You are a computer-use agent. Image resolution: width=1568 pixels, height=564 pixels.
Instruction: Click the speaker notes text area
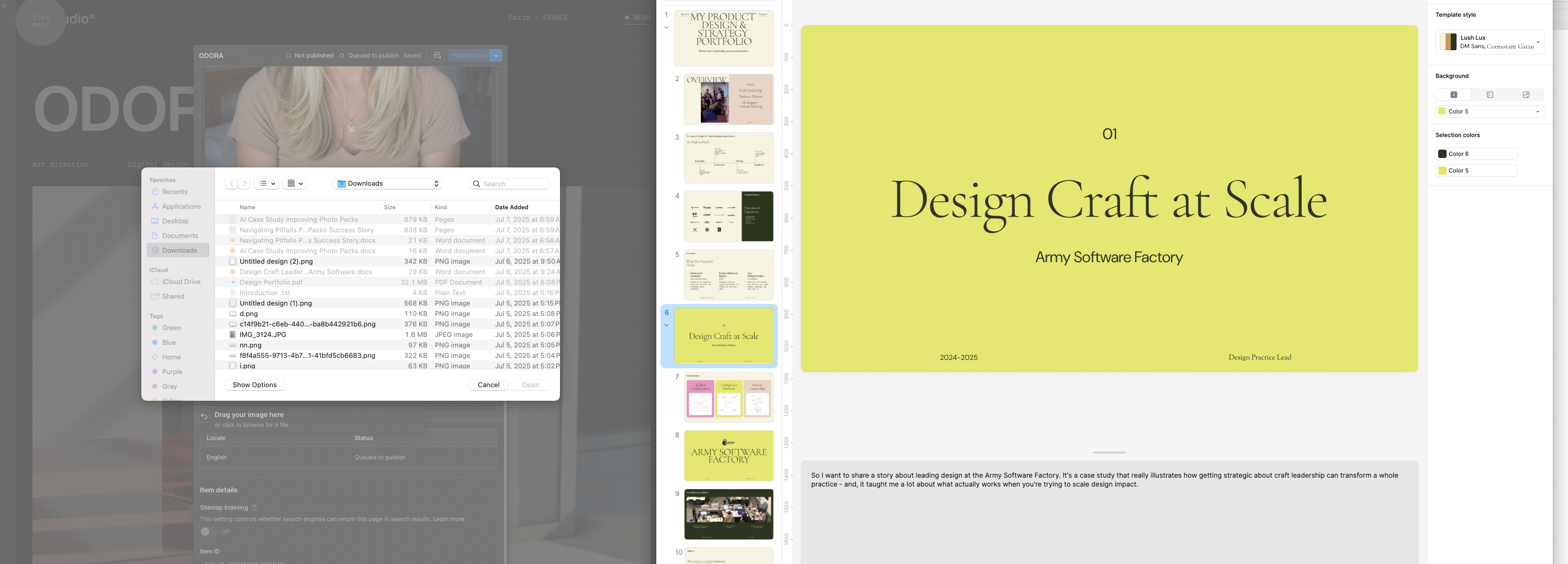(x=1108, y=512)
